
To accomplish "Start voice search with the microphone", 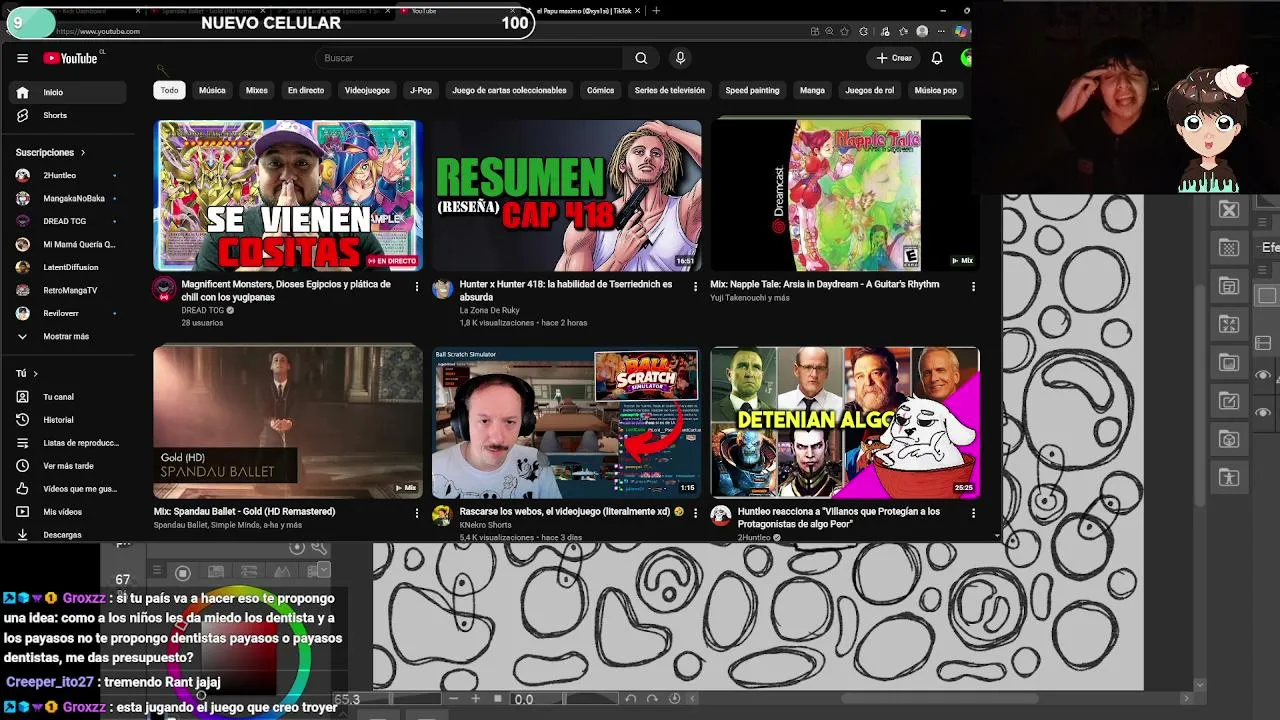I will pos(680,58).
